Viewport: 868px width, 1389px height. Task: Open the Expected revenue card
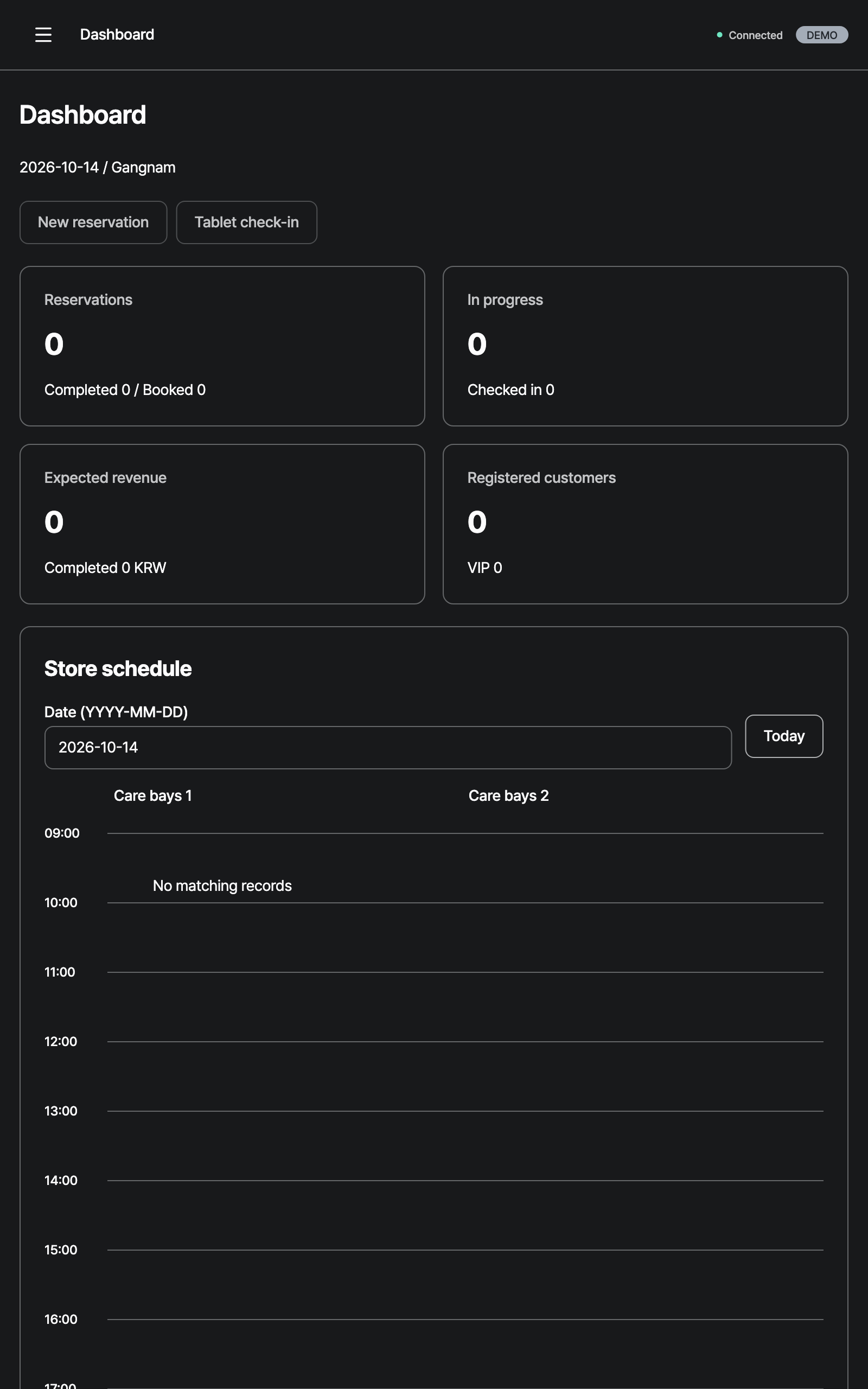(x=222, y=524)
